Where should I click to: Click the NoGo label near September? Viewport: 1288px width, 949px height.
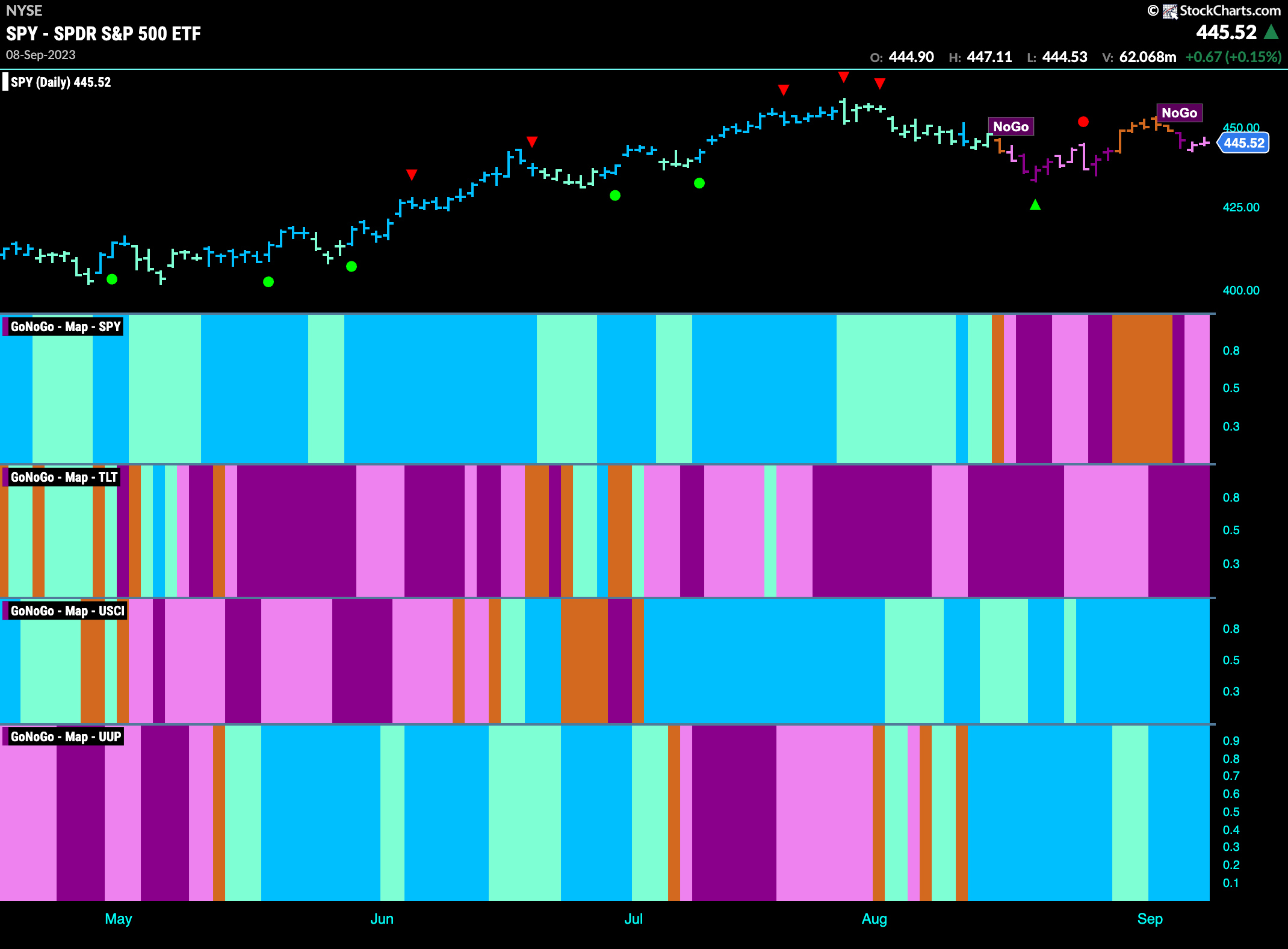1180,113
